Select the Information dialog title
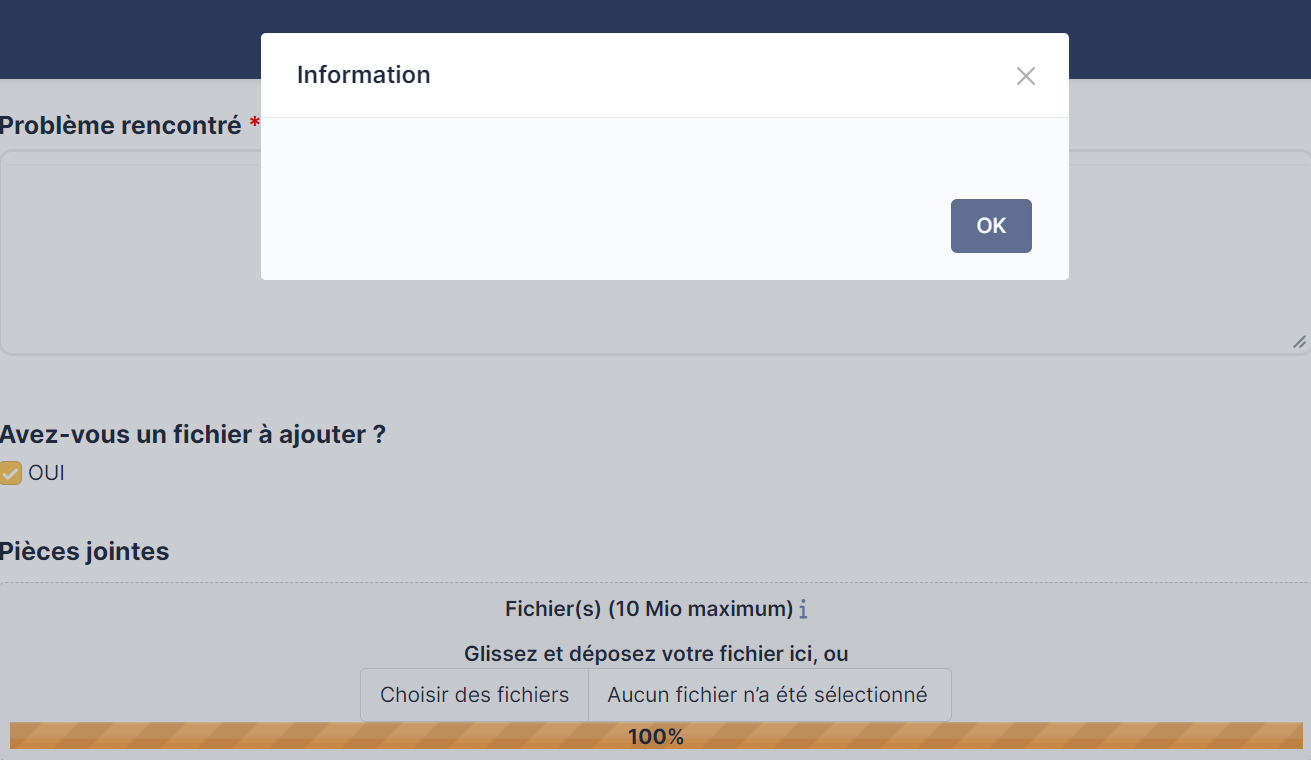Image resolution: width=1311 pixels, height=760 pixels. click(x=363, y=75)
